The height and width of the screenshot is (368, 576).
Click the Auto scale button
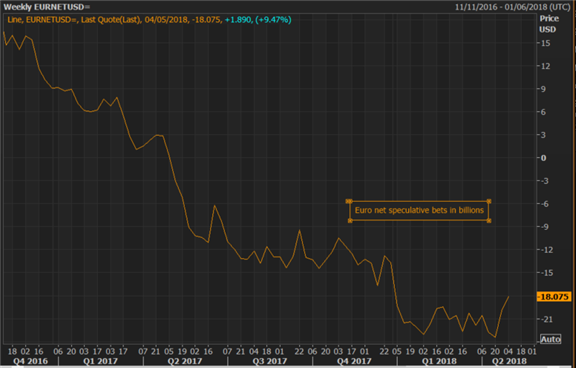(550, 339)
